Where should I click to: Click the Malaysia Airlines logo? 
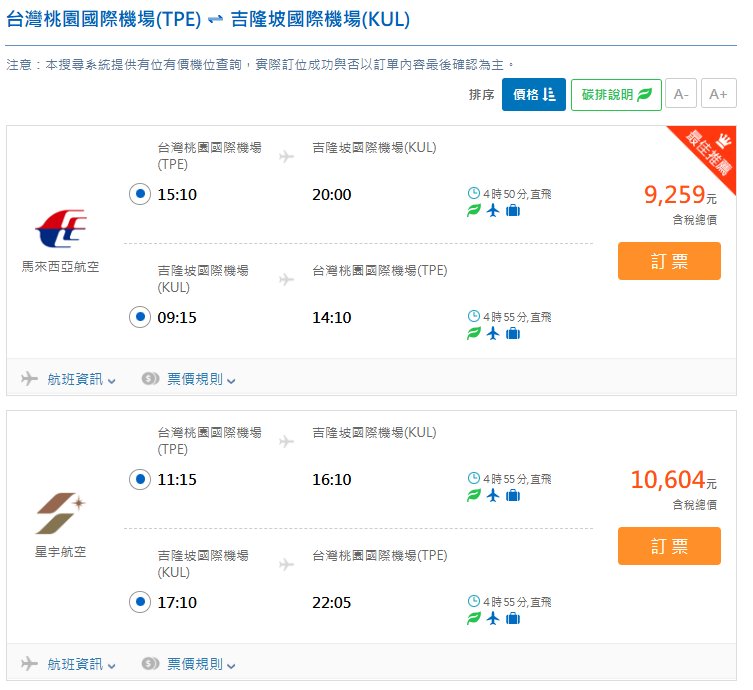[x=60, y=230]
